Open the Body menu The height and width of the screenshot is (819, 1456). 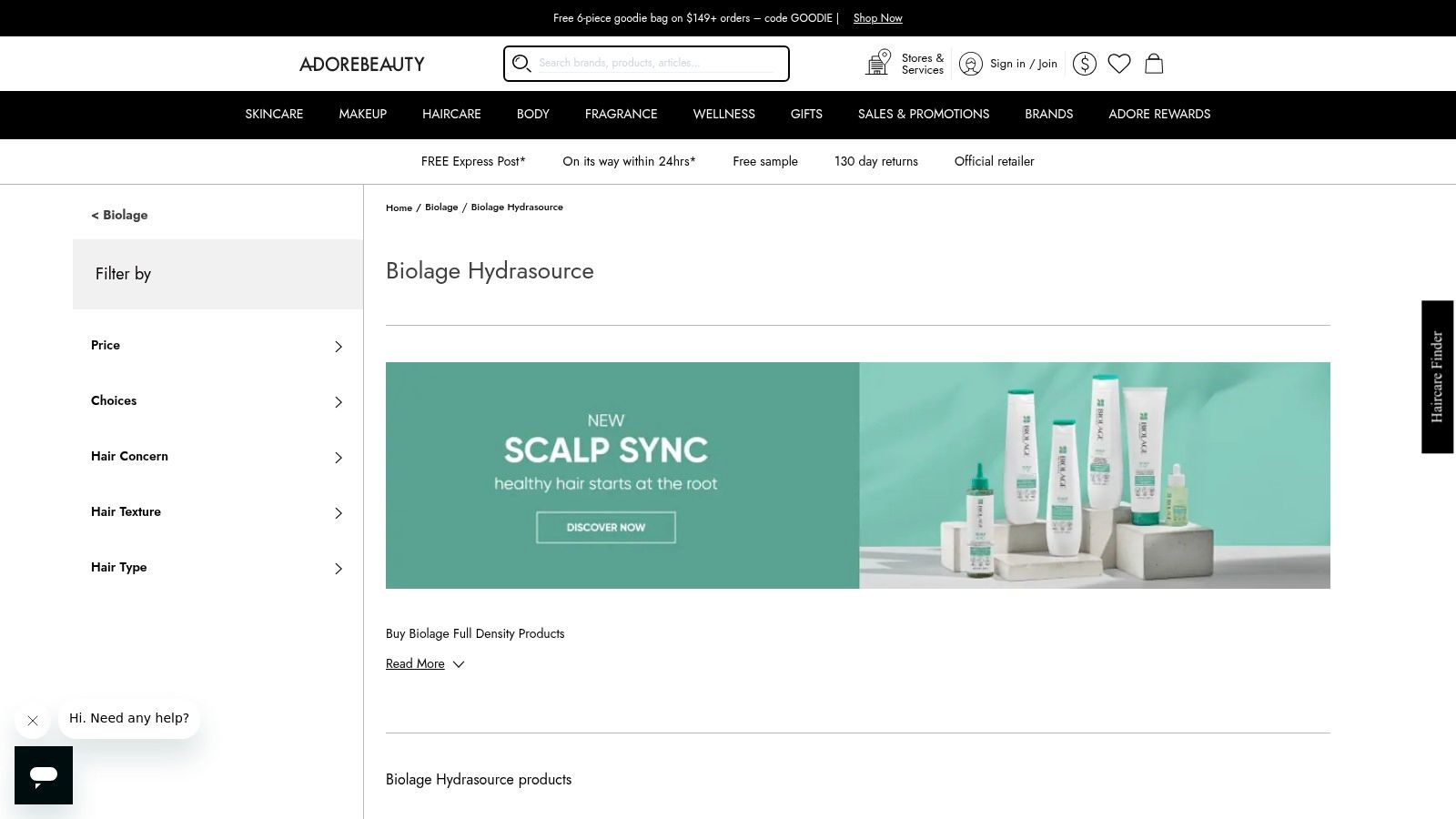pos(533,114)
